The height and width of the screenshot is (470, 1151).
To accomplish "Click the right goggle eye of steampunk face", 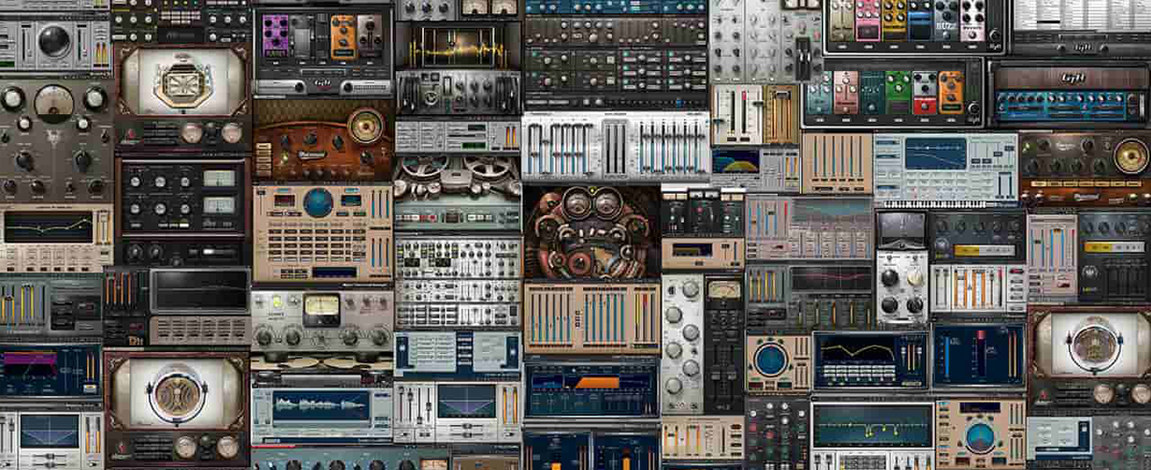I will point(608,203).
